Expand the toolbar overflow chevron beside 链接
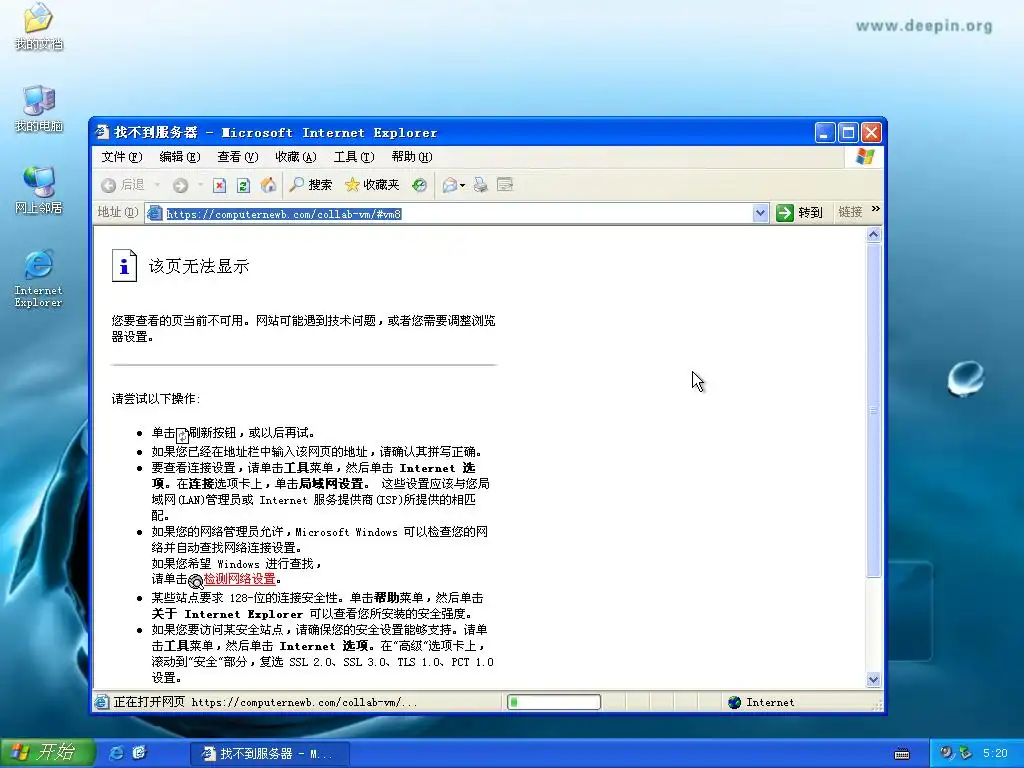This screenshot has width=1024, height=768. 876,209
